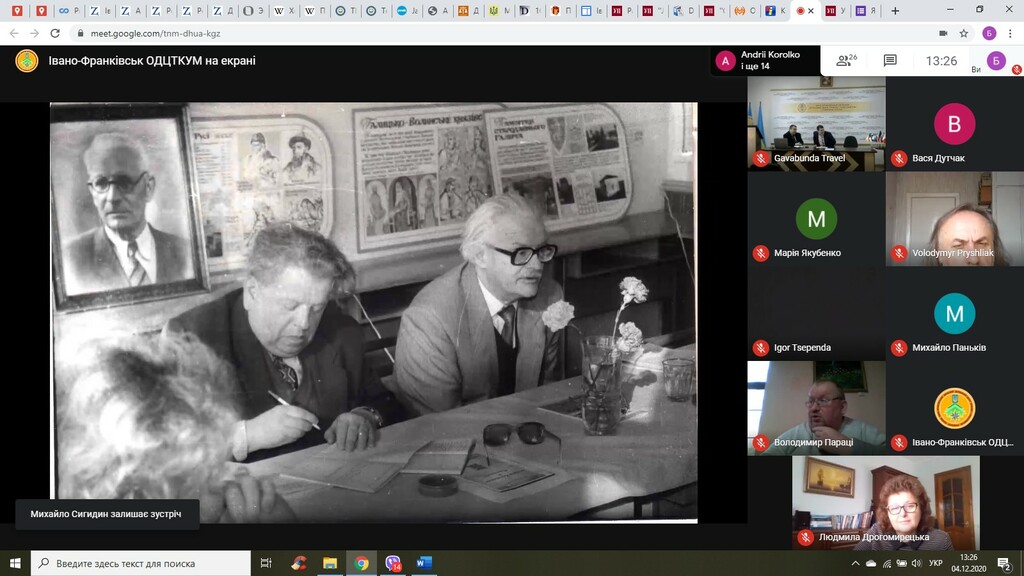Screen dimensions: 1024x576
Task: Bookmark this page with the star icon
Action: [x=964, y=33]
